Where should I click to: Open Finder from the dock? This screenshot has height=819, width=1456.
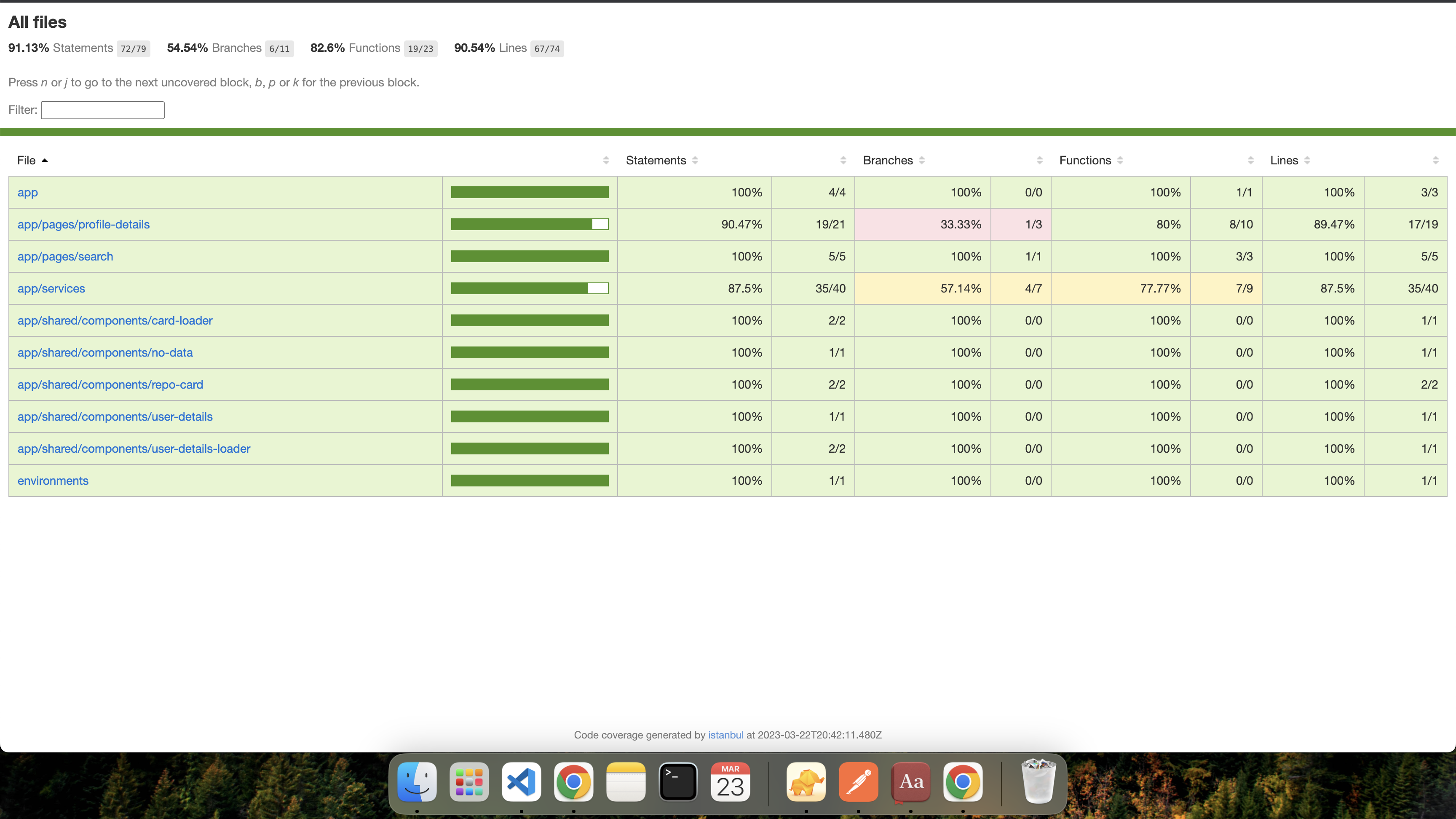[417, 781]
